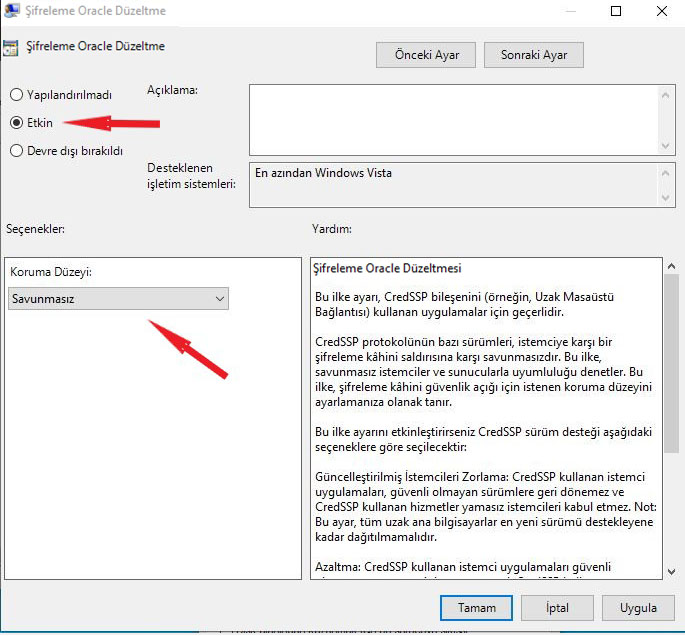Click the 'Desteklenen işletim sistemleri:' label
Screen dimensions: 685x636
[191, 176]
